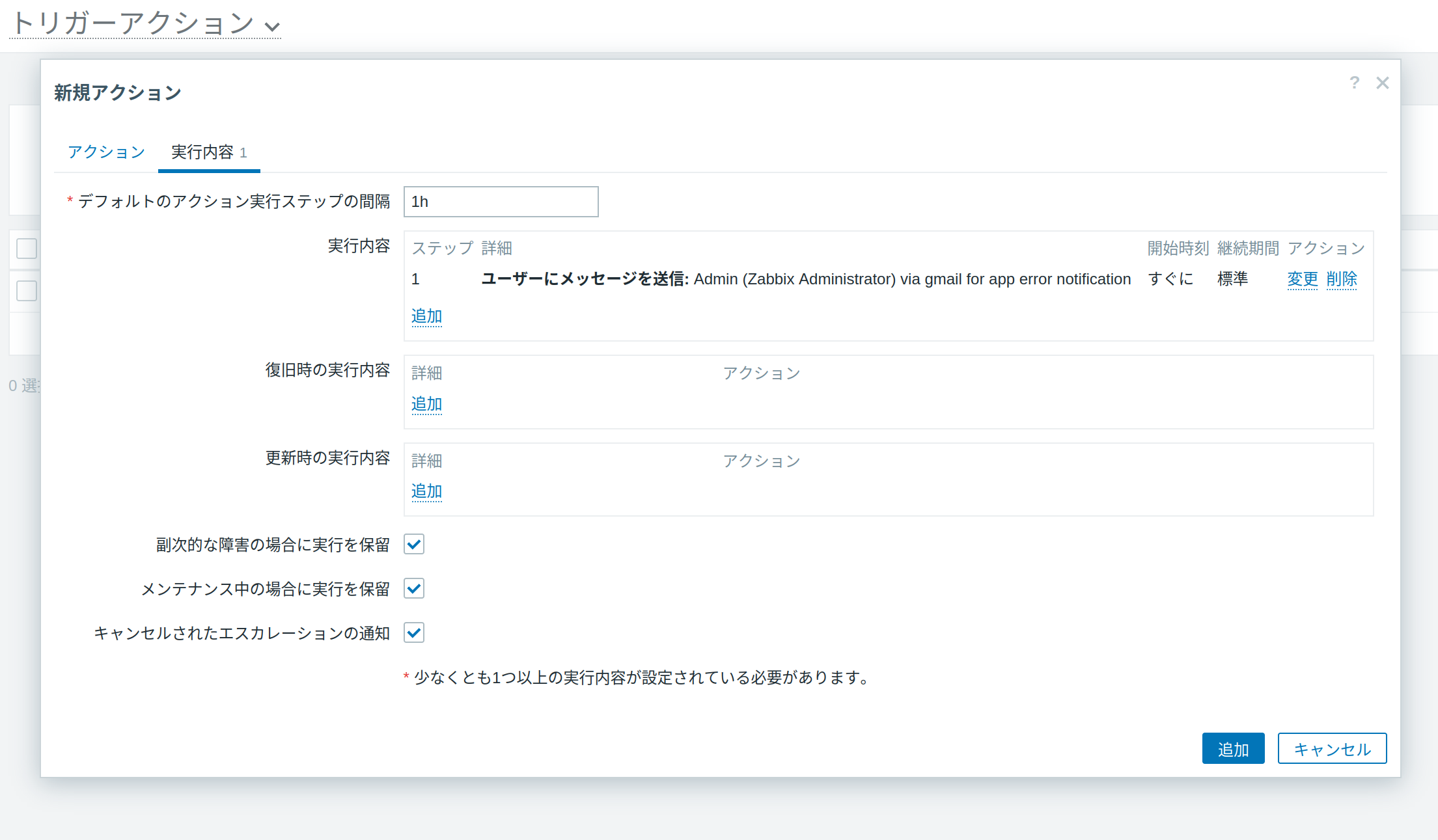Click 追加 in the 復旧時の実行内容 section
1438x840 pixels.
tap(426, 404)
